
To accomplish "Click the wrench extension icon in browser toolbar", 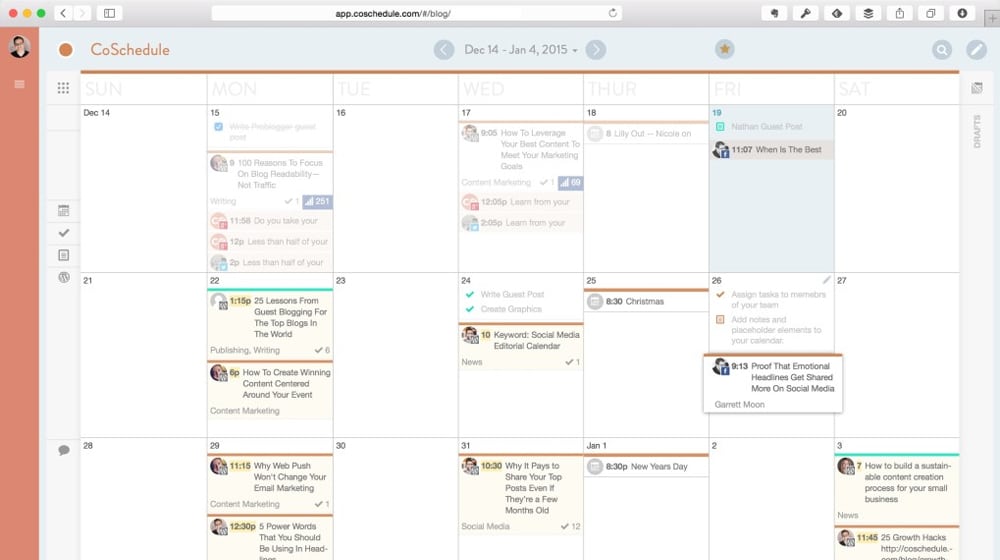I will point(805,13).
